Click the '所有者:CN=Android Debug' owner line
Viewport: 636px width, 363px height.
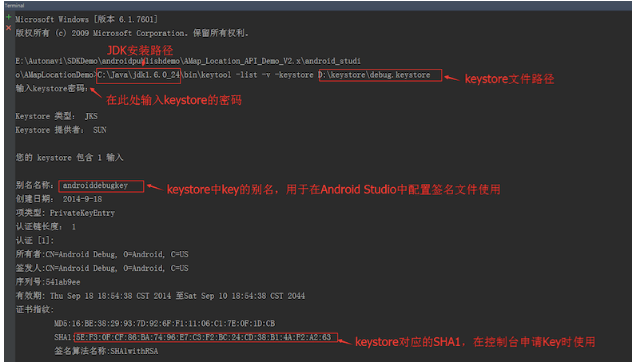[102, 254]
